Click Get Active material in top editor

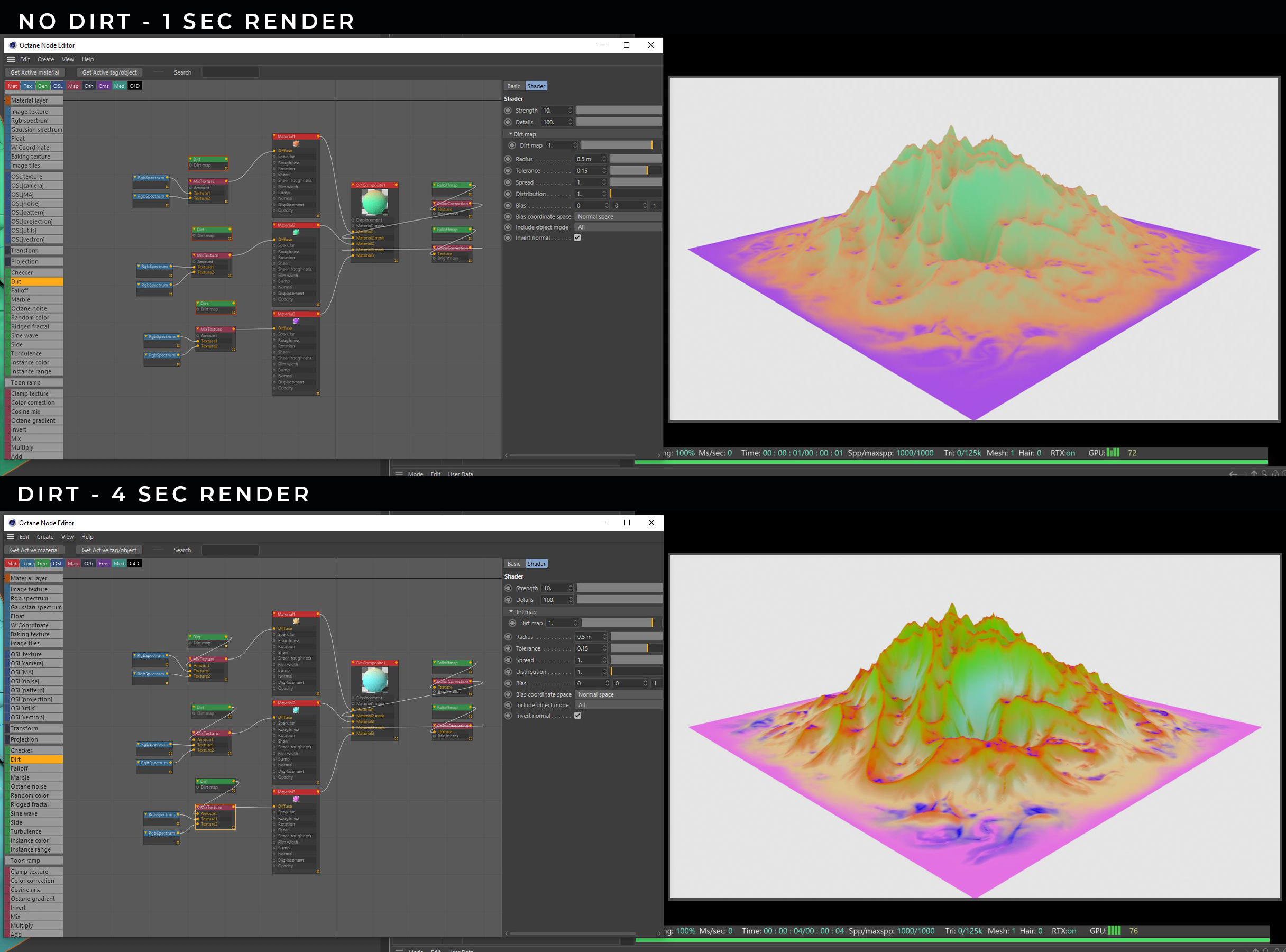click(34, 72)
